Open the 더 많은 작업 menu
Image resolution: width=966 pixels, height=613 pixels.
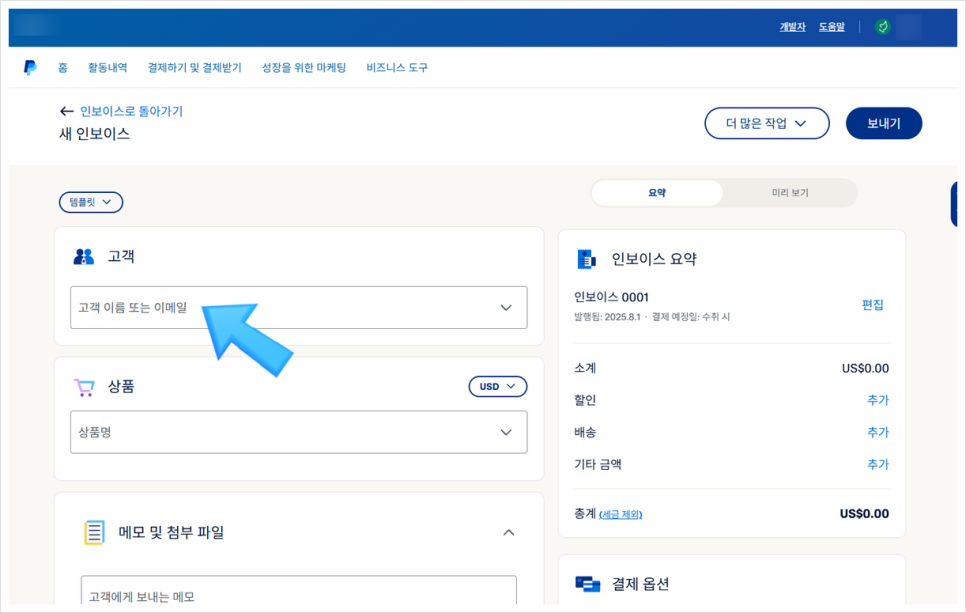tap(767, 123)
